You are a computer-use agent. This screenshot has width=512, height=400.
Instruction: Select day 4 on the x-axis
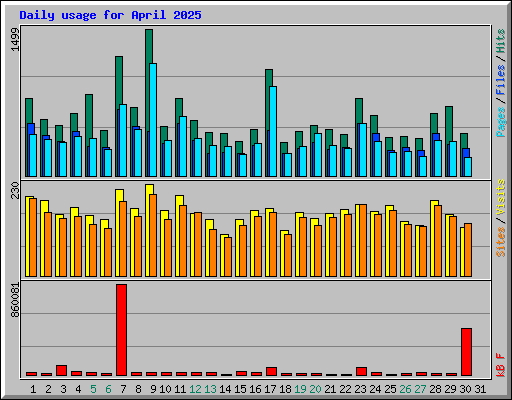coord(78,389)
